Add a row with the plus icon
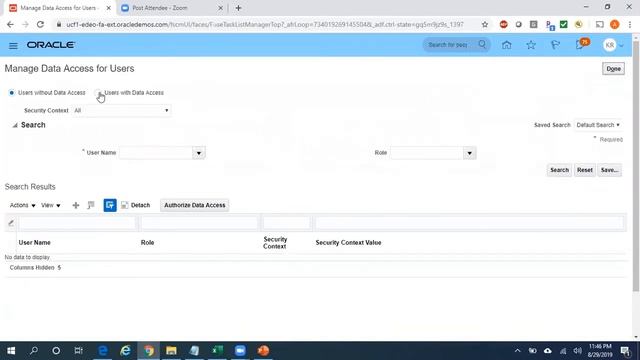Image resolution: width=640 pixels, height=360 pixels. [x=76, y=205]
